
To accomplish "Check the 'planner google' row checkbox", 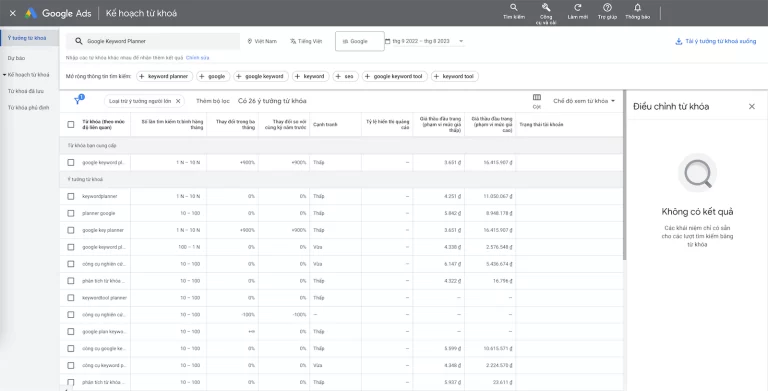I will (x=71, y=213).
